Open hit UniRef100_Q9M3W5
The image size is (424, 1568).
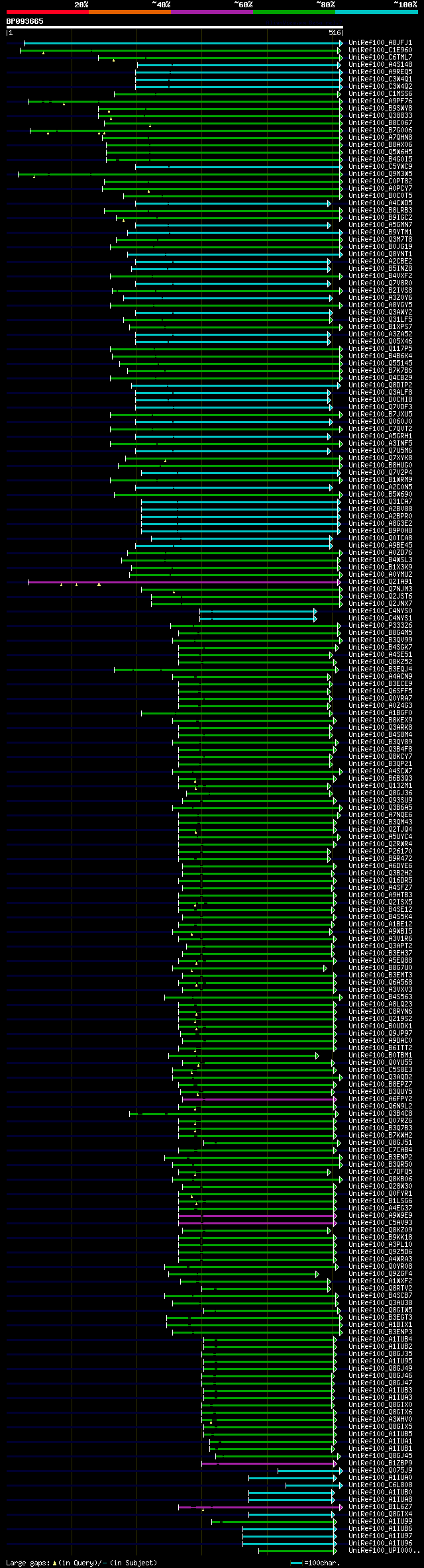(380, 173)
